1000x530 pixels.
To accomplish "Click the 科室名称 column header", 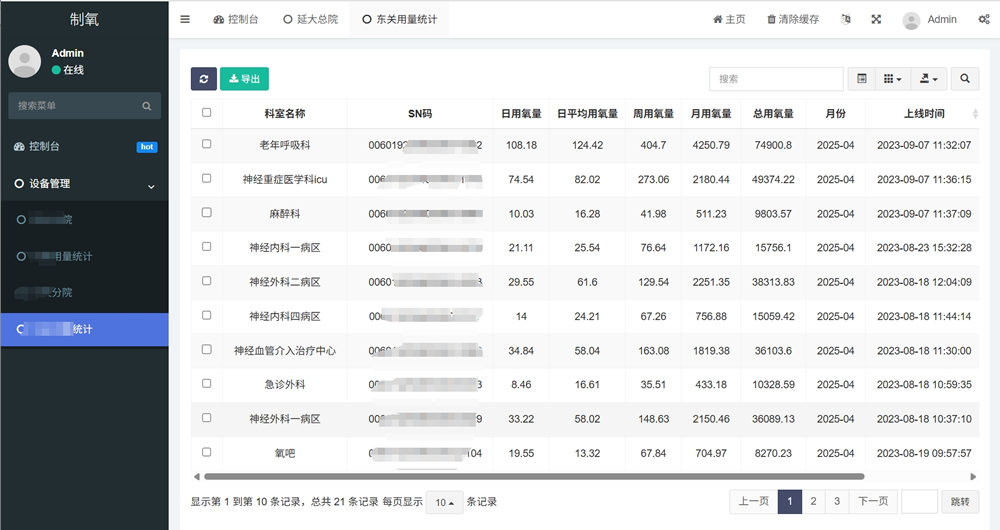I will (x=284, y=114).
